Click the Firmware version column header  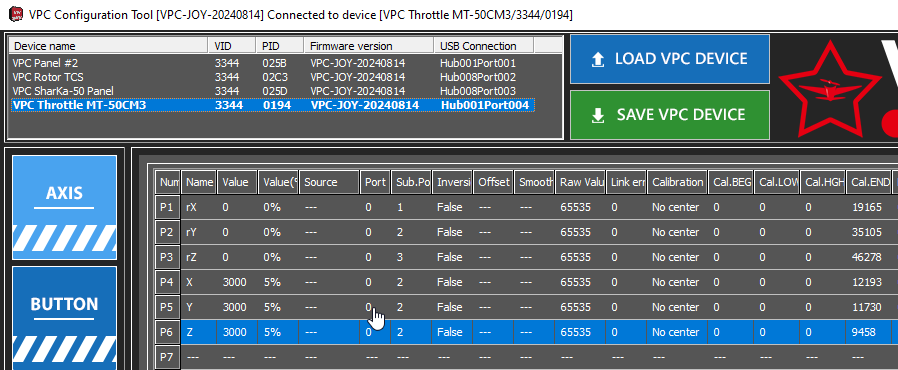pyautogui.click(x=369, y=46)
